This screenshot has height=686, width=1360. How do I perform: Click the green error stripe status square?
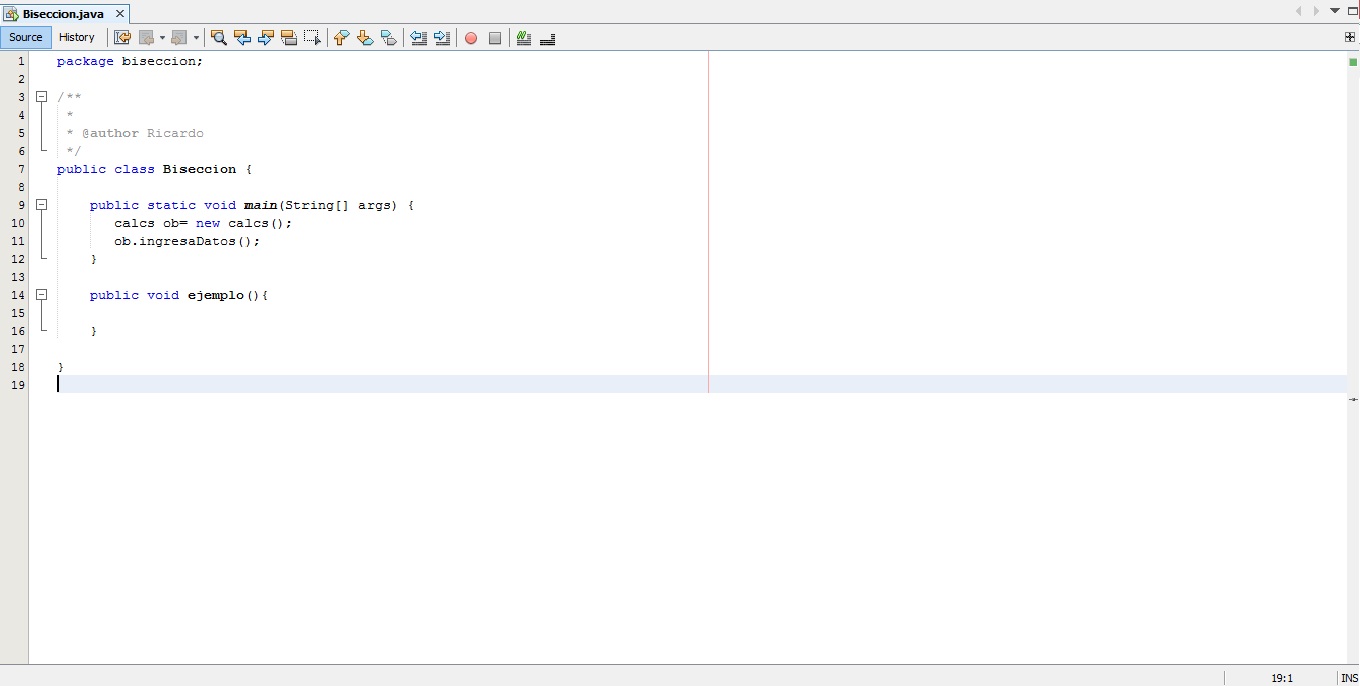tap(1353, 62)
